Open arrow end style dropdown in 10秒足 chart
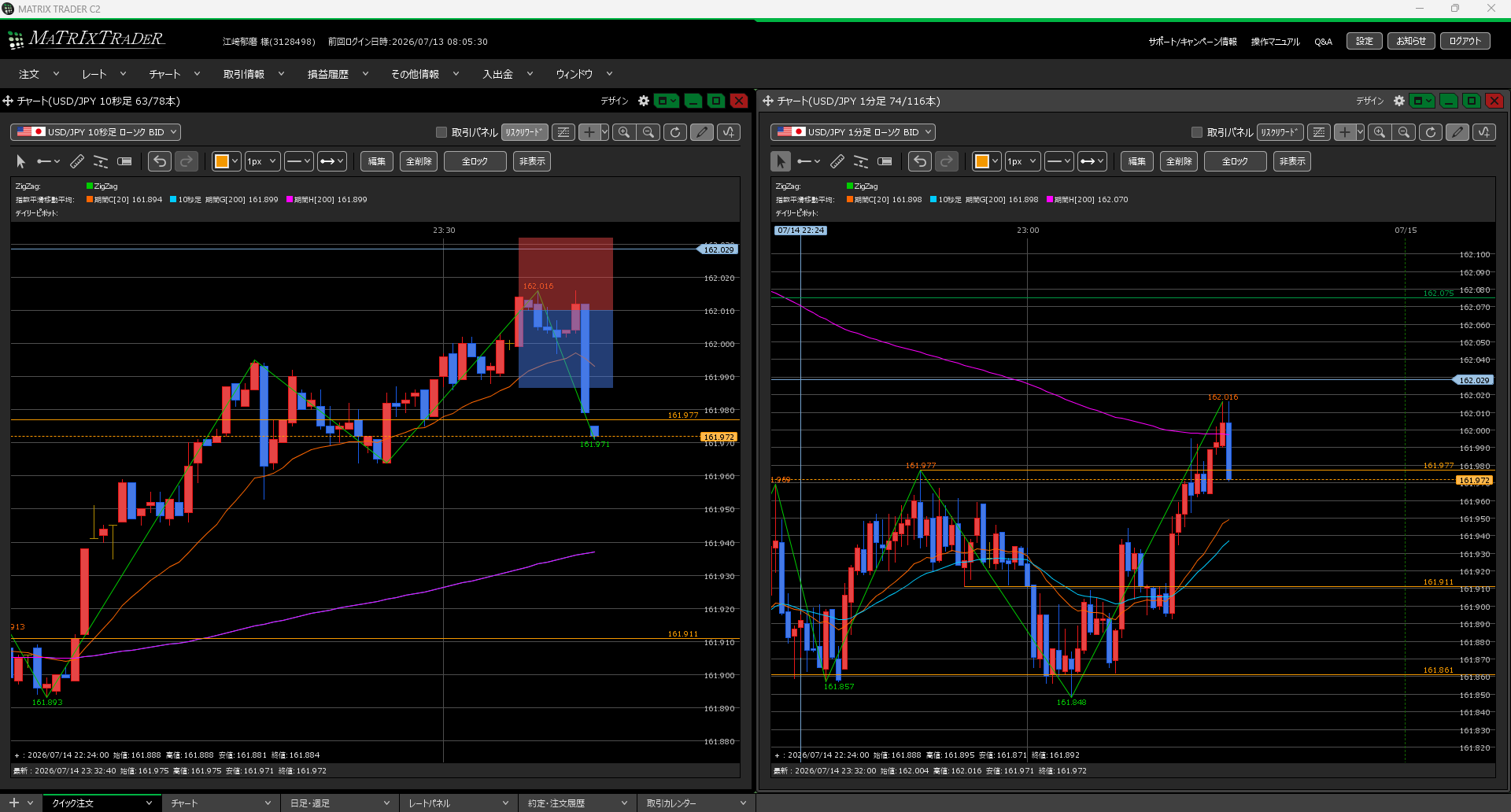Screen dimensions: 1511x812 coord(331,161)
